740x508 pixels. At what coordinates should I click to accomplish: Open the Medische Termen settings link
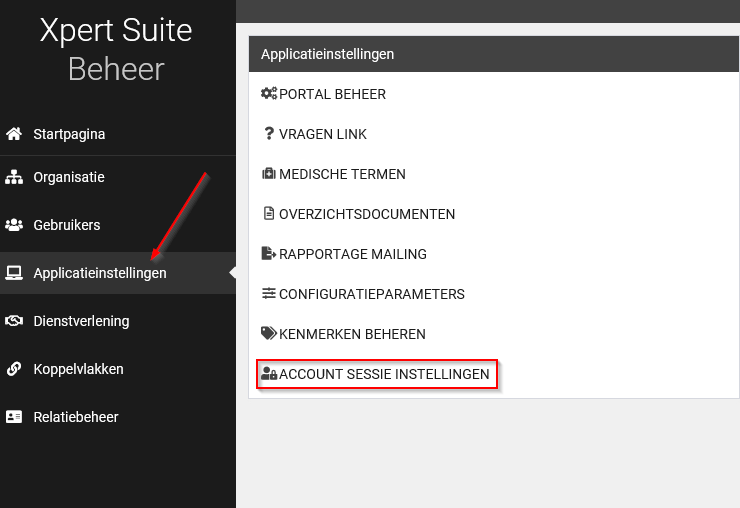pyautogui.click(x=342, y=174)
